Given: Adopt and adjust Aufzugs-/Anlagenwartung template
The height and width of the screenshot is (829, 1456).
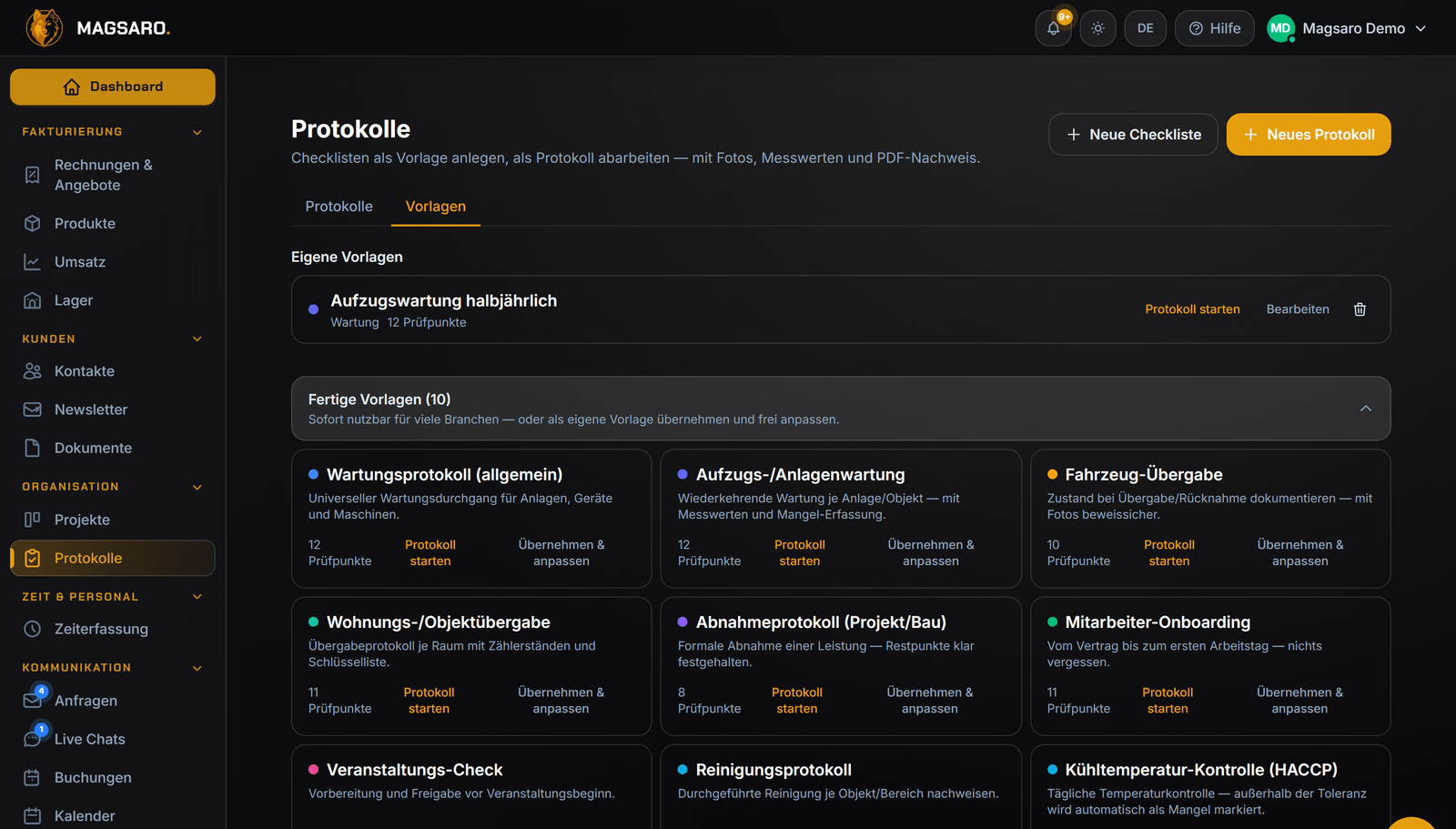Looking at the screenshot, I should pyautogui.click(x=931, y=553).
